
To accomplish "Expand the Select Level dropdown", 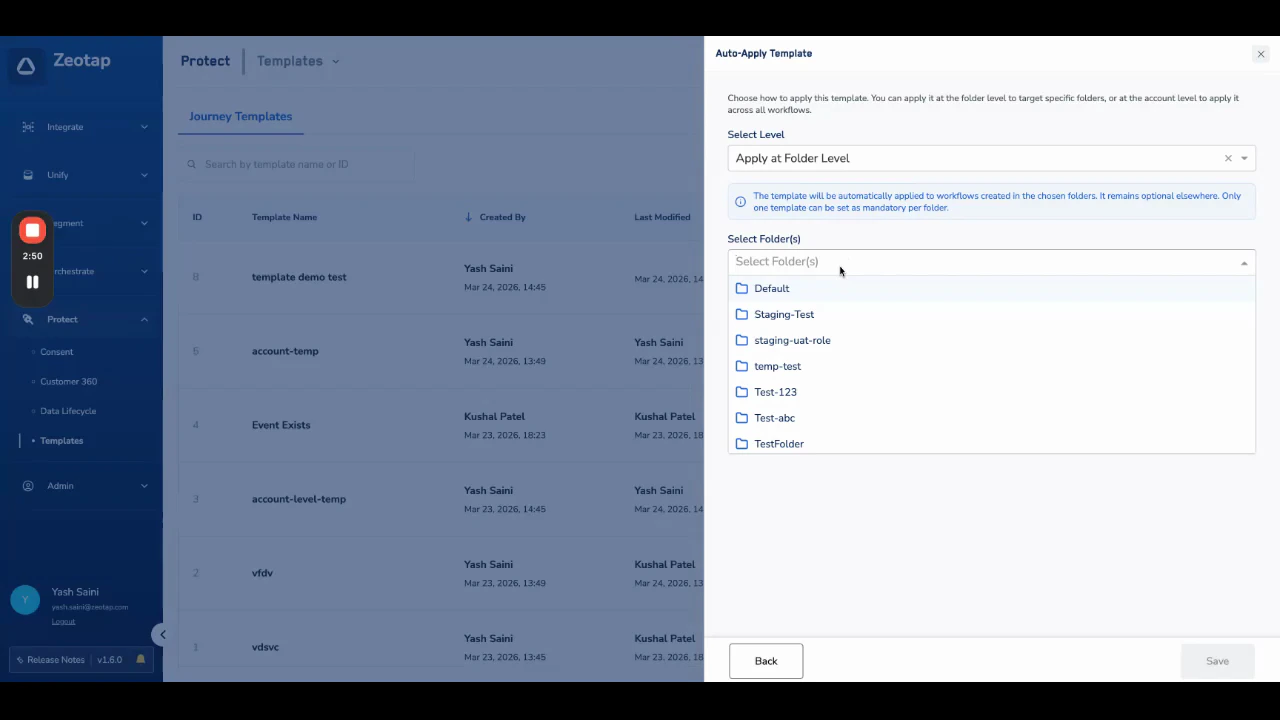I will tap(1244, 158).
